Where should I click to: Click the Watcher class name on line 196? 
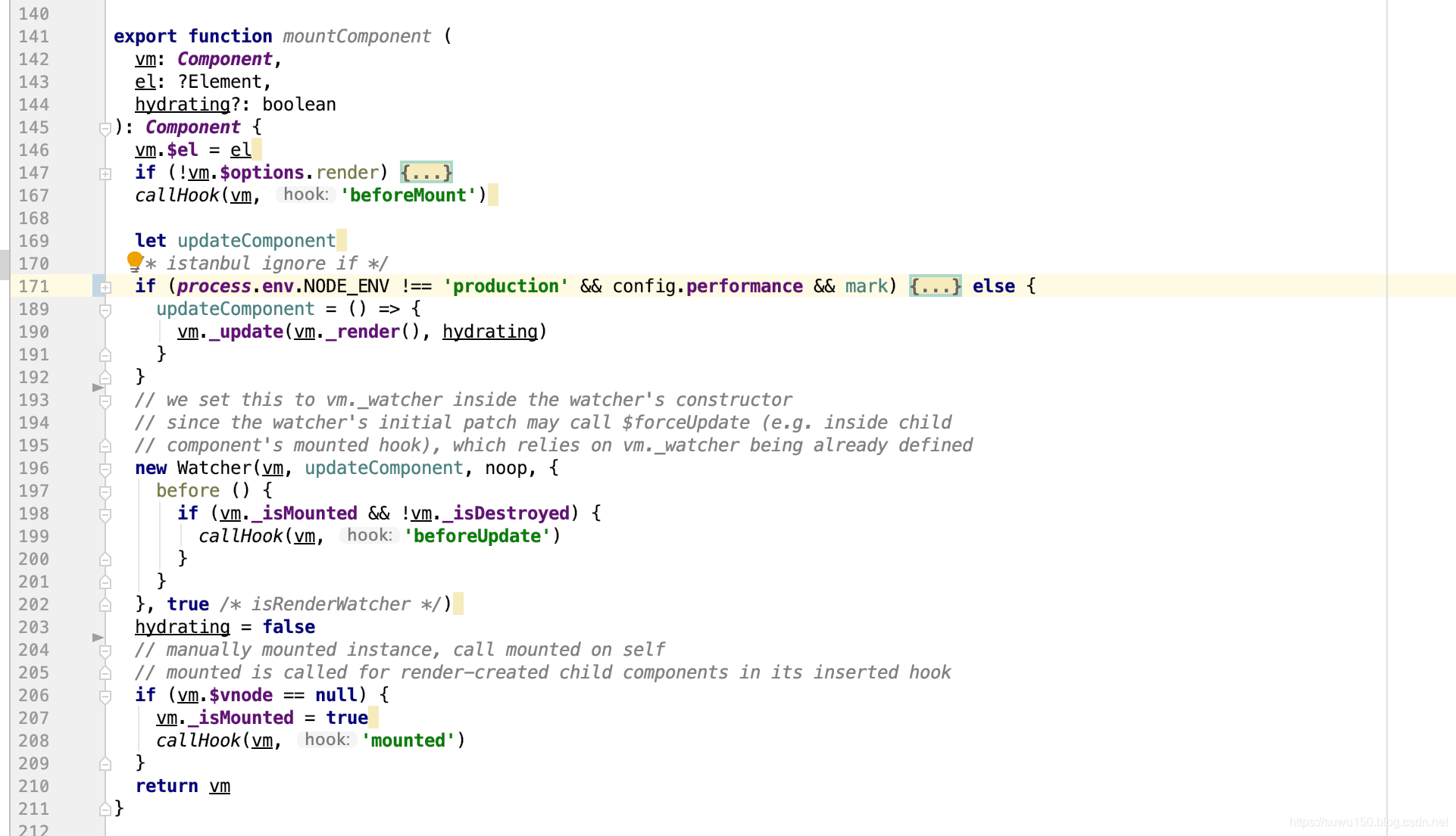click(214, 468)
